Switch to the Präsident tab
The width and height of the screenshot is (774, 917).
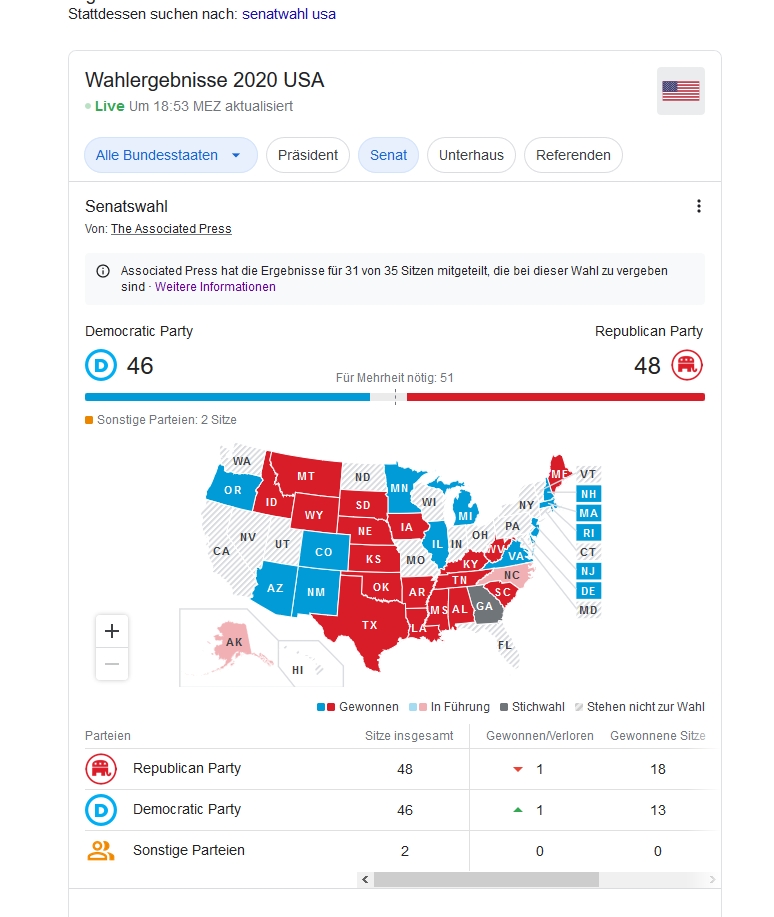click(x=308, y=155)
